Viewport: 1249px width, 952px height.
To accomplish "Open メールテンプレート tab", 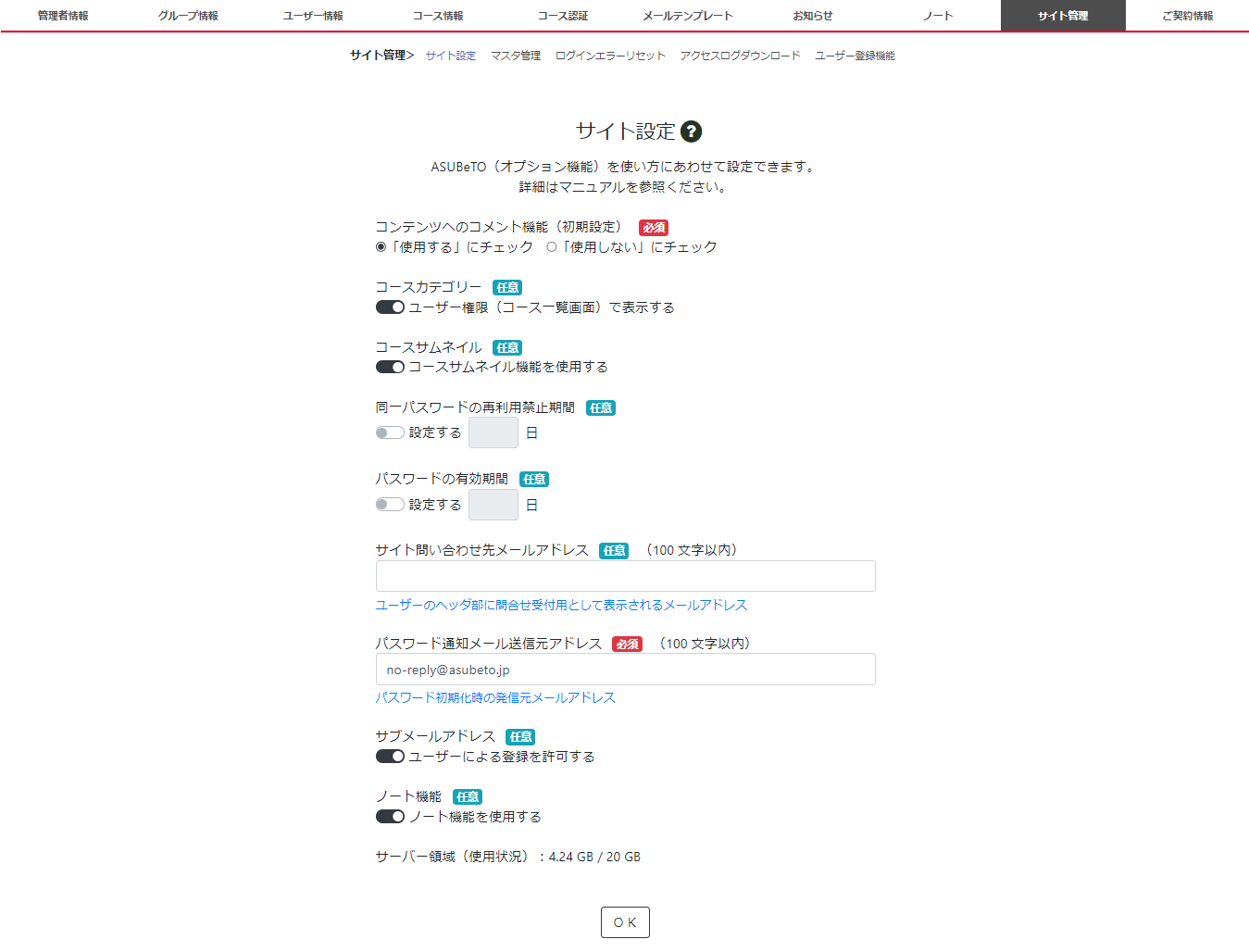I will click(688, 16).
